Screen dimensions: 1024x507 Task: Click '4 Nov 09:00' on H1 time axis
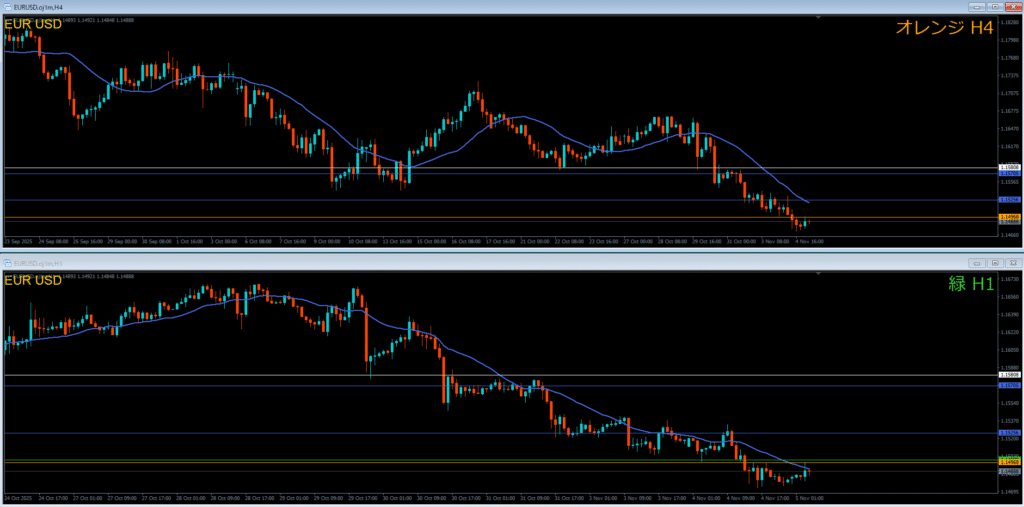point(741,498)
